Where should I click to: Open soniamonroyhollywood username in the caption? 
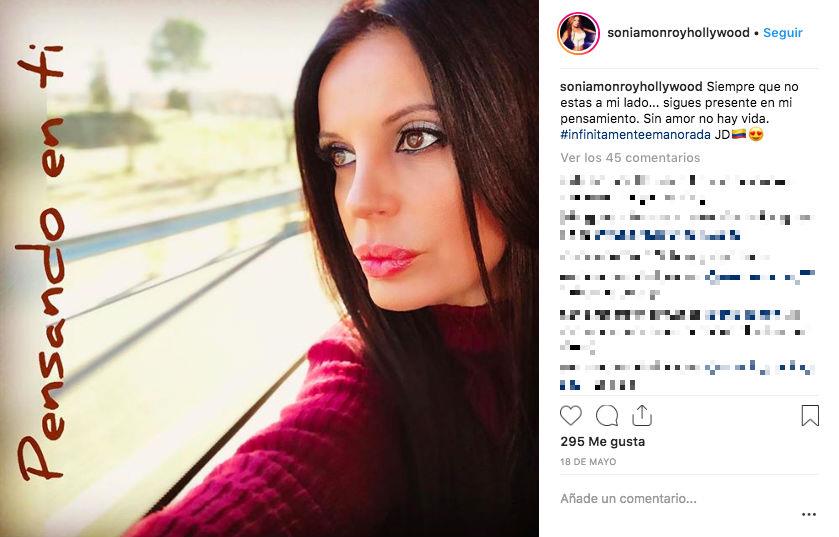click(x=631, y=87)
